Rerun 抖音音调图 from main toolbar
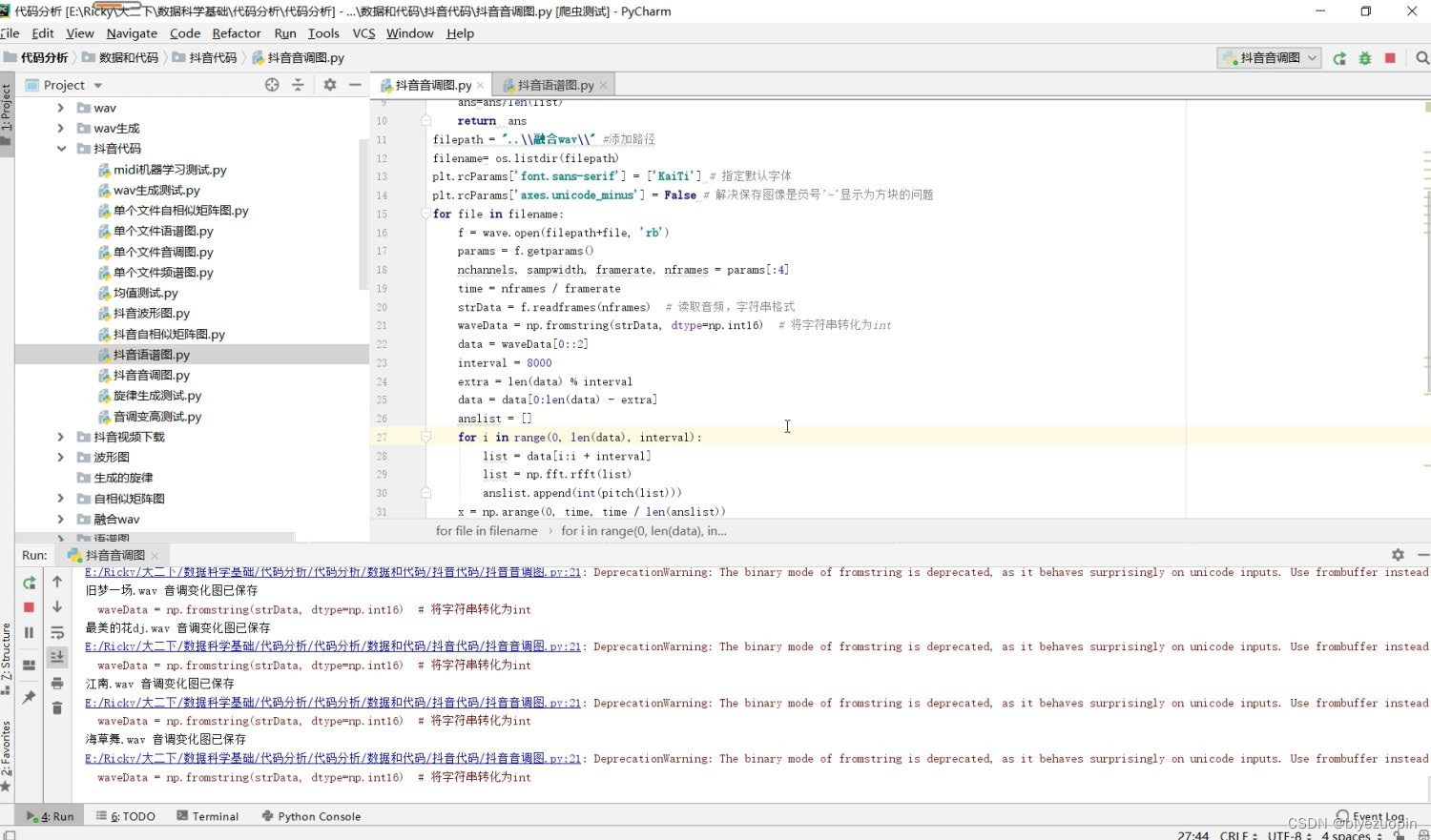 (1339, 58)
